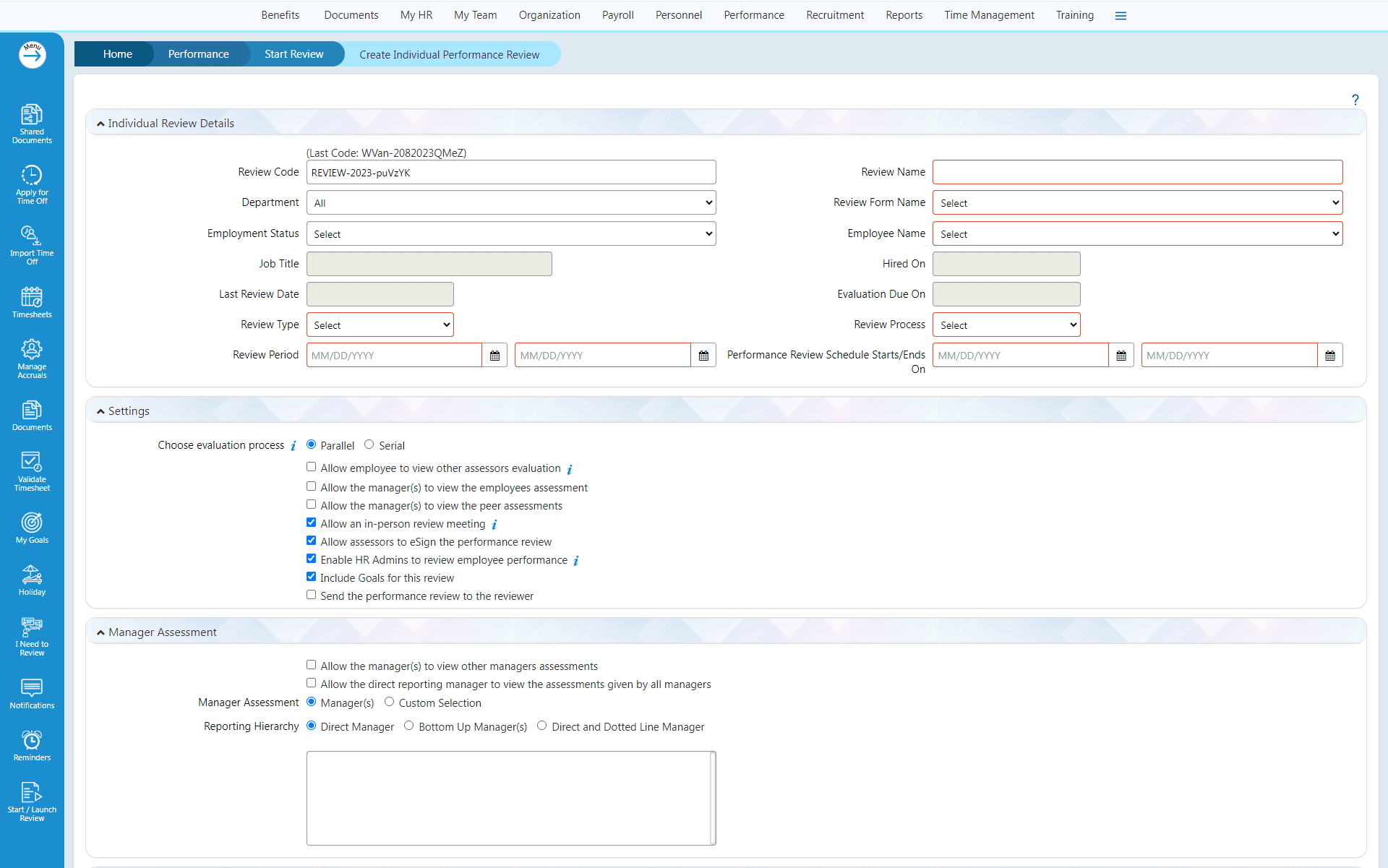Go to the Start Review breadcrumb

[294, 54]
